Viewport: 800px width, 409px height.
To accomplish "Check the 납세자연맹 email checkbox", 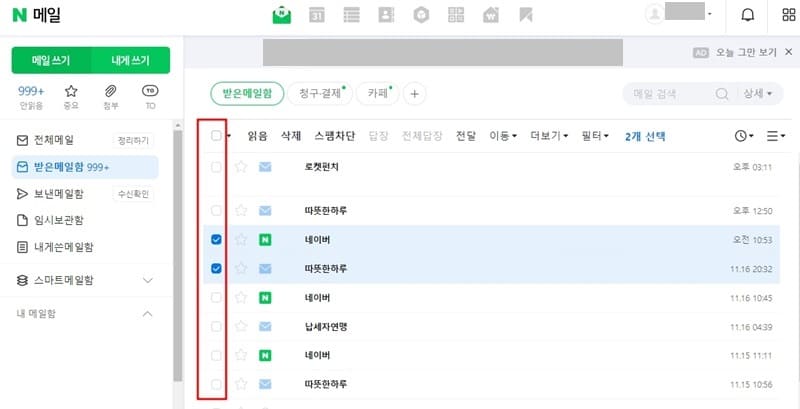I will pos(217,327).
